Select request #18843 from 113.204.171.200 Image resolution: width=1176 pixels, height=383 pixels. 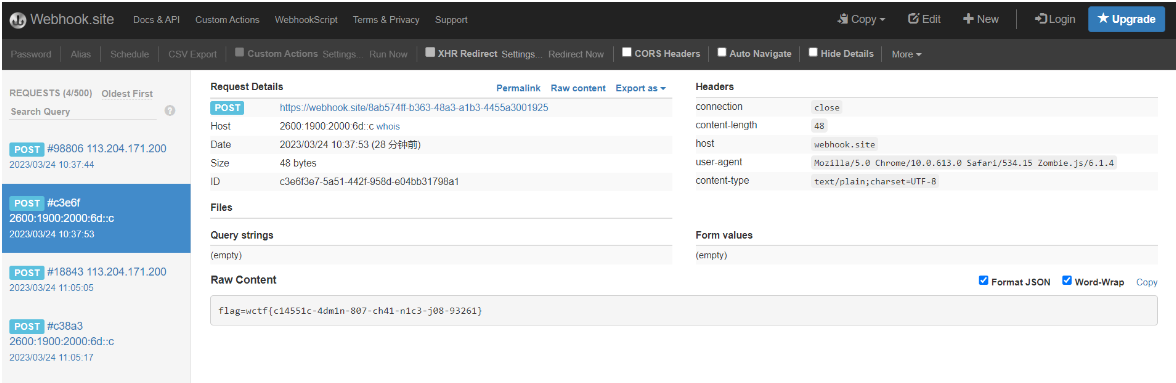coord(96,278)
